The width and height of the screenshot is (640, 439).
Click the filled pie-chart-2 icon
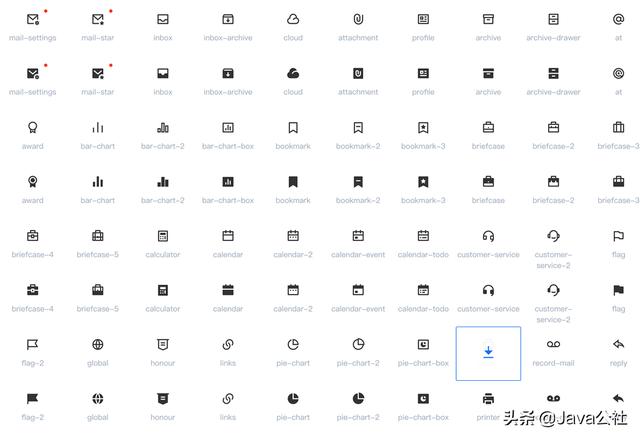pyautogui.click(x=358, y=399)
